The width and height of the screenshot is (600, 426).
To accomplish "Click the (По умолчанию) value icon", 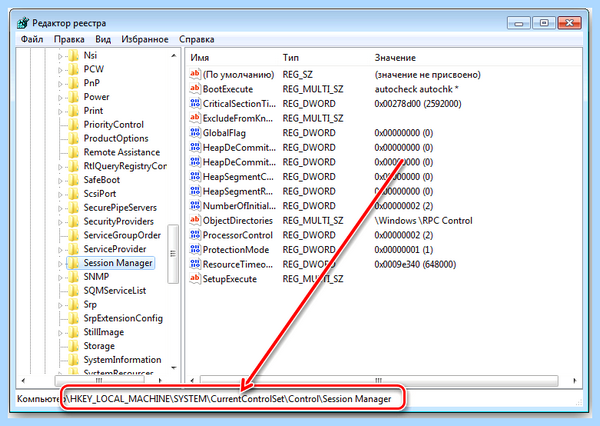I will [x=195, y=74].
